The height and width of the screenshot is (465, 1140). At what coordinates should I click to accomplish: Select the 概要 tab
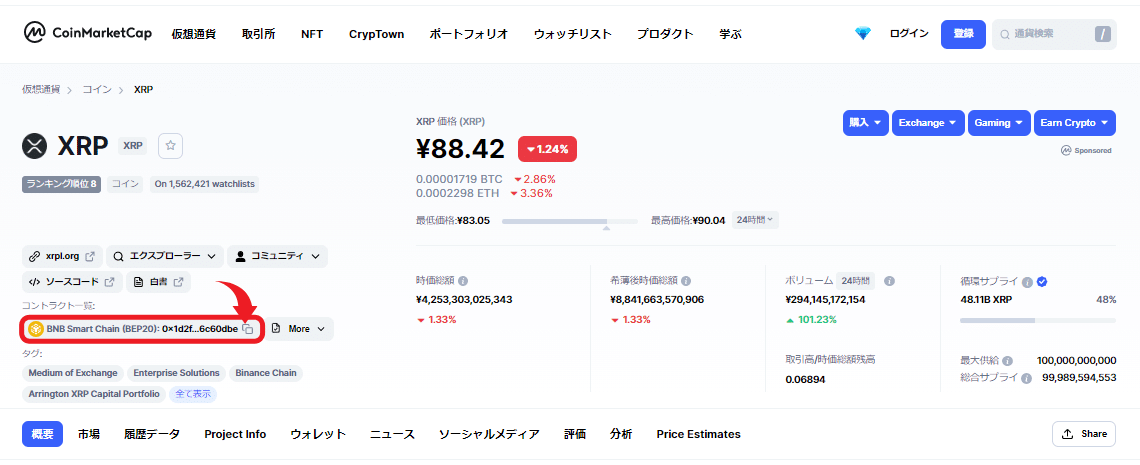(x=43, y=434)
